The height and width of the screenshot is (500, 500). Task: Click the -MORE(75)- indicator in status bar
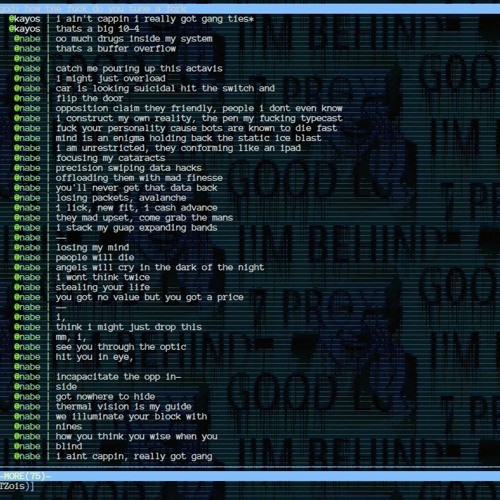click(x=25, y=476)
